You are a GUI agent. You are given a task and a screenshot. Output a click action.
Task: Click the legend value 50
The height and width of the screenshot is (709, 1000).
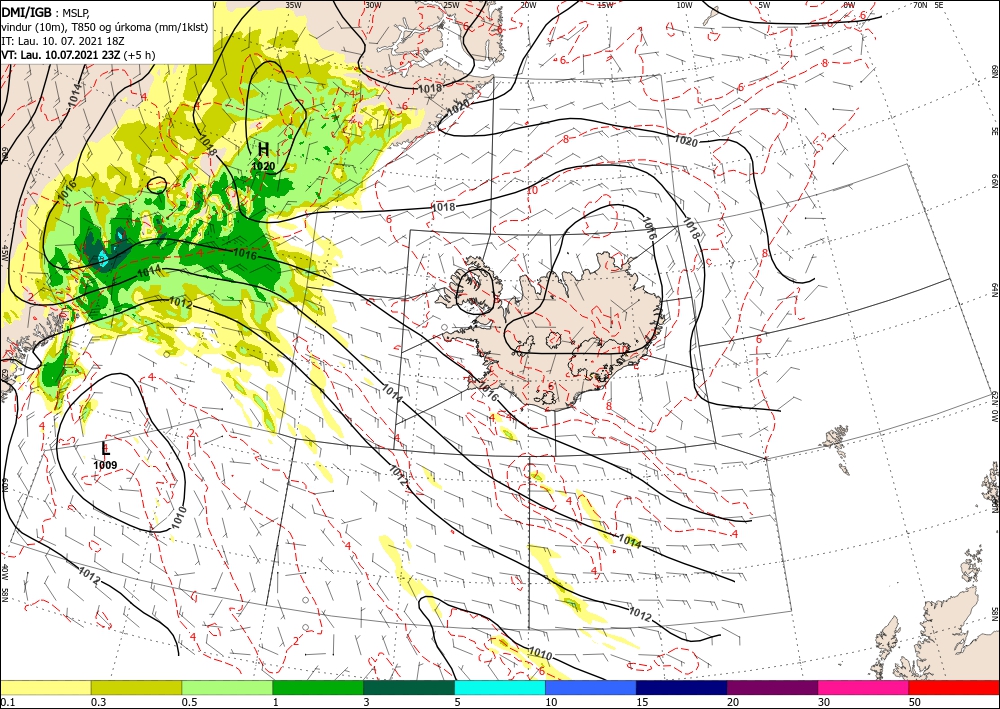(x=915, y=702)
